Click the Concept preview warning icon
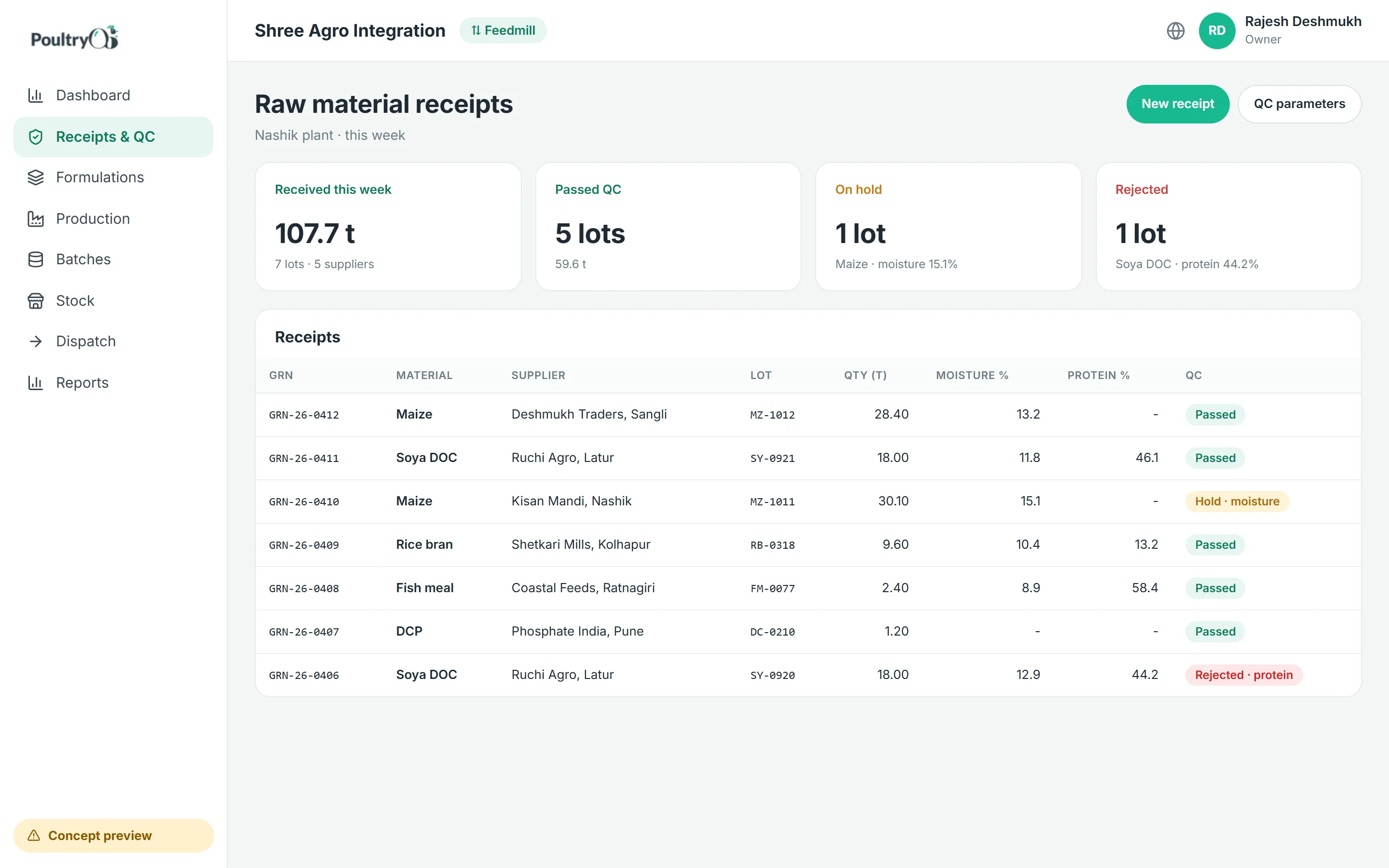 34,835
